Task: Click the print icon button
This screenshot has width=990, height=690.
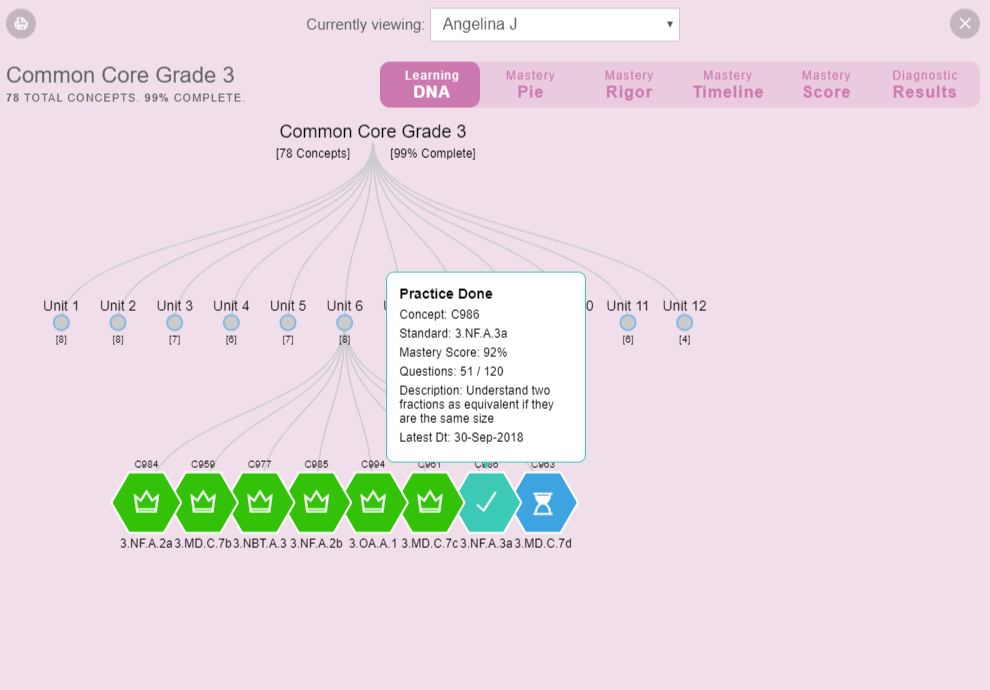Action: point(21,23)
